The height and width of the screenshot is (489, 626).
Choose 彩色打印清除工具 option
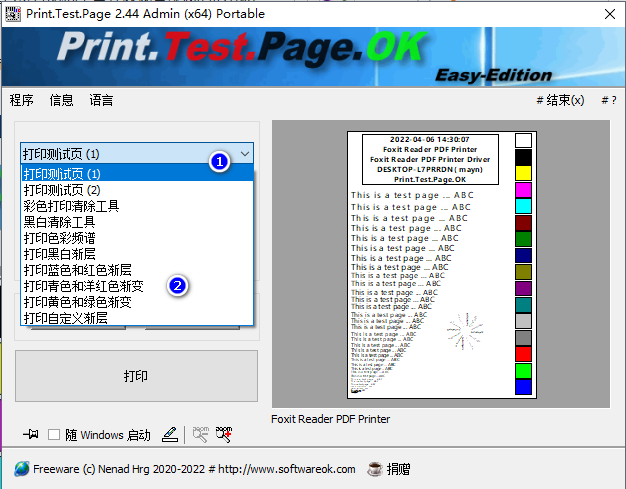[137, 206]
